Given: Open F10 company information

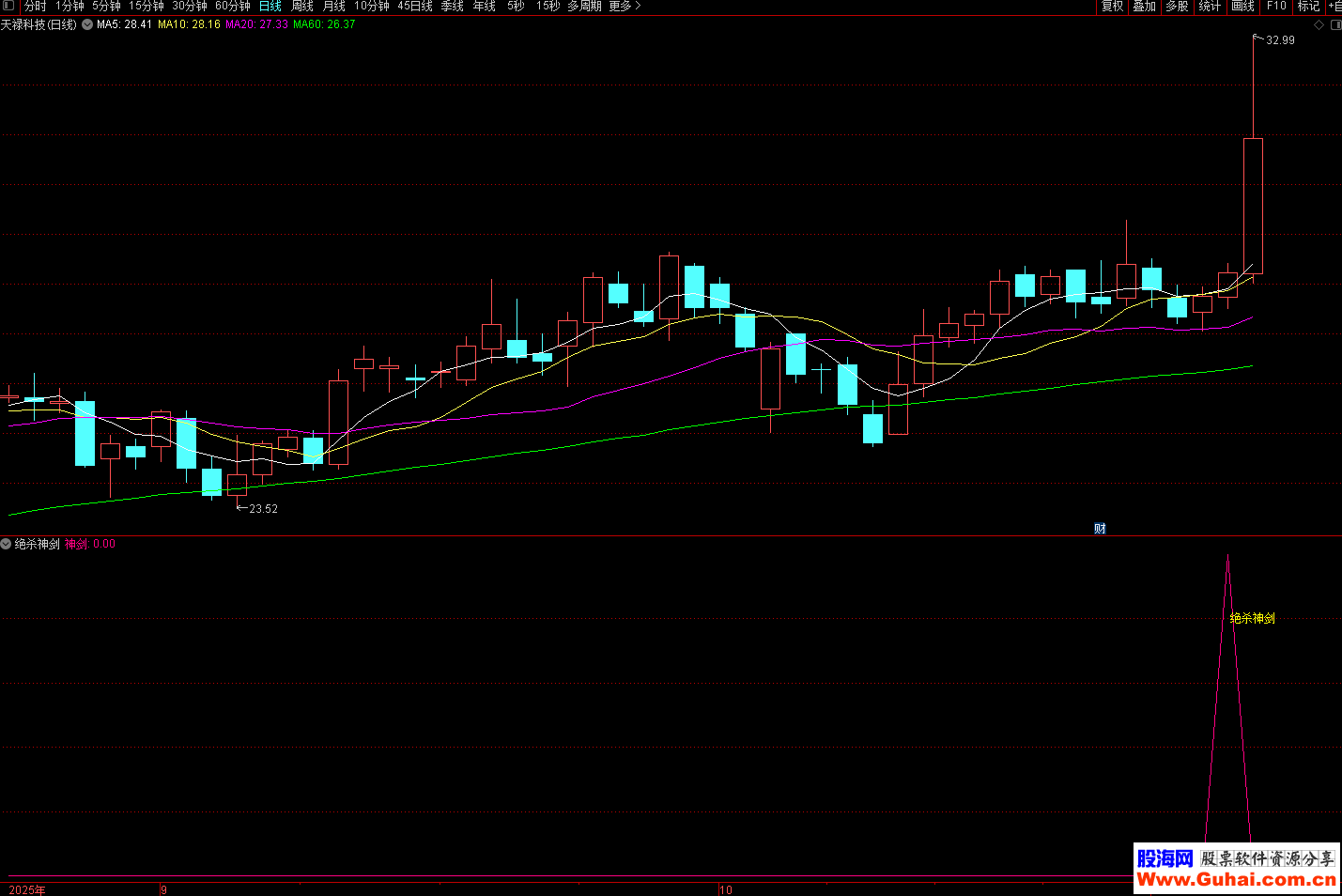Looking at the screenshot, I should tap(1276, 7).
